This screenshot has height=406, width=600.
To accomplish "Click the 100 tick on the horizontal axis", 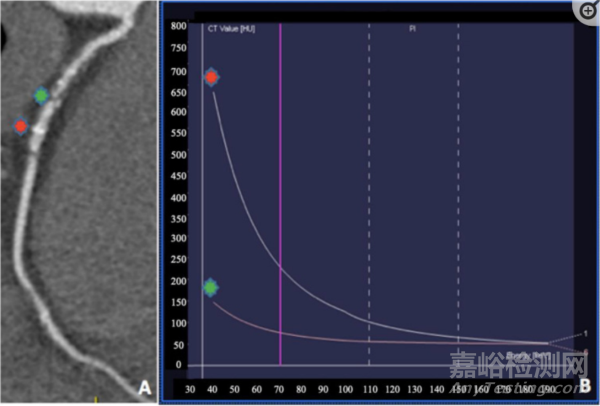I will pyautogui.click(x=347, y=387).
